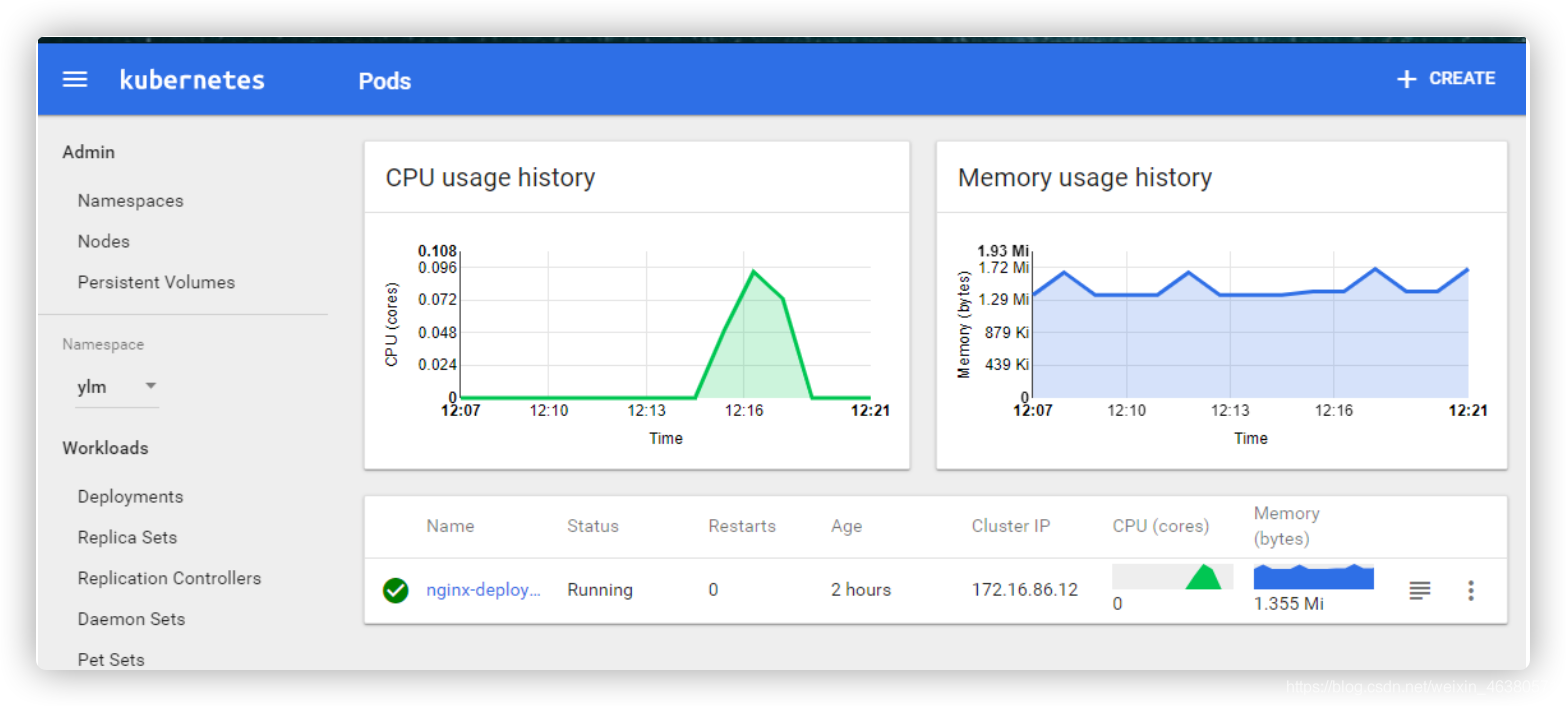Click the 12:21 label on CPU chart

pos(870,410)
